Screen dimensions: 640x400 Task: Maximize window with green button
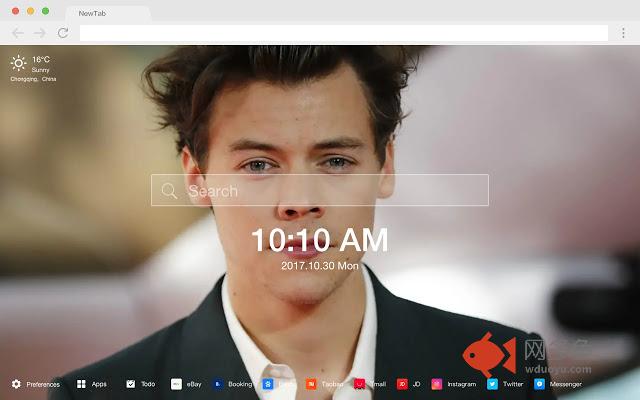pyautogui.click(x=46, y=11)
